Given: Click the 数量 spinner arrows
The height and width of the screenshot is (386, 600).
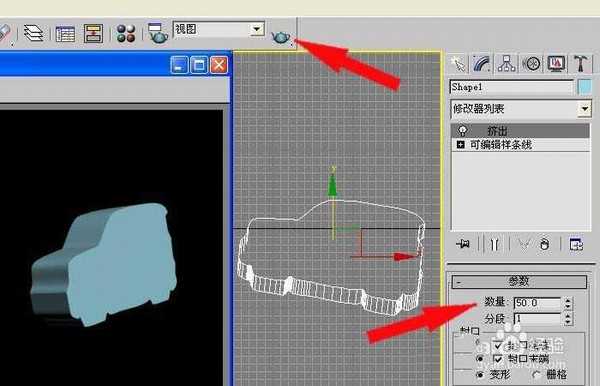Looking at the screenshot, I should [x=568, y=303].
